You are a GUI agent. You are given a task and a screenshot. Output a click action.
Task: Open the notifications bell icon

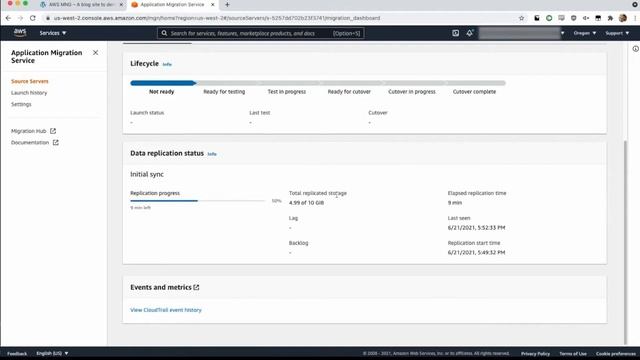[x=469, y=33]
